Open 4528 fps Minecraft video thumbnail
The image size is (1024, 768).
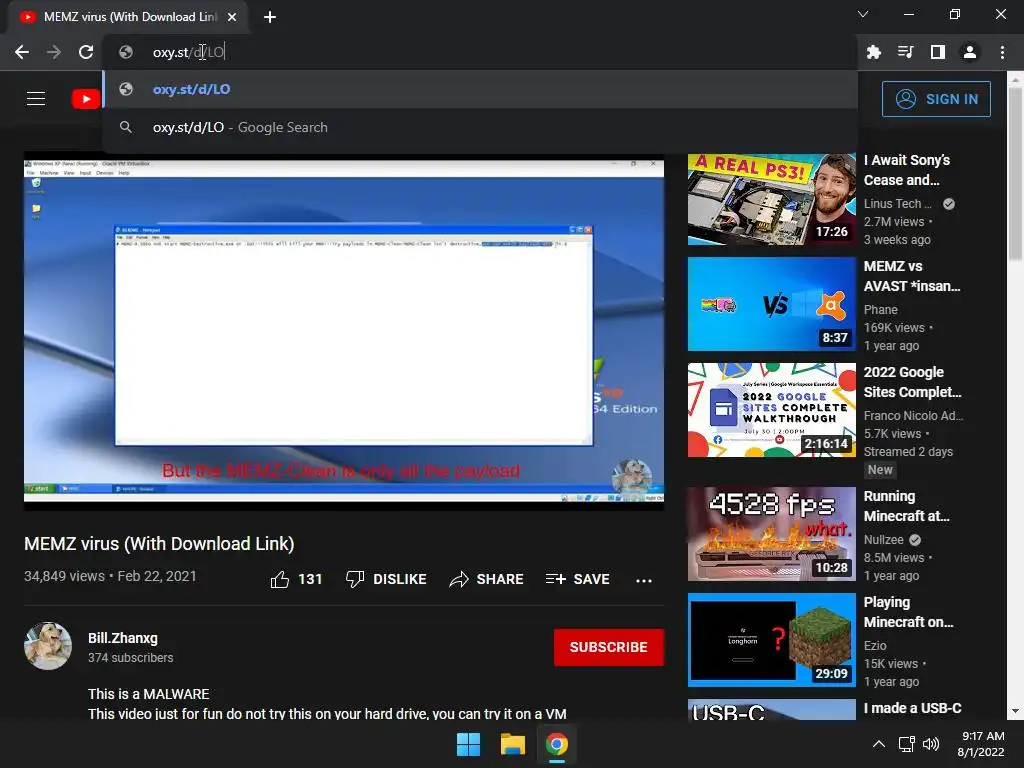pyautogui.click(x=772, y=534)
